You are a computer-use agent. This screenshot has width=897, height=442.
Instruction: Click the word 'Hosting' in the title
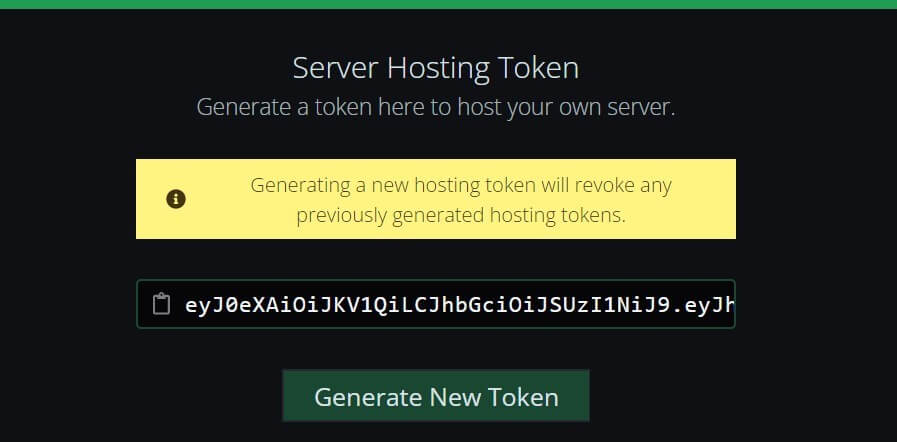[438, 69]
